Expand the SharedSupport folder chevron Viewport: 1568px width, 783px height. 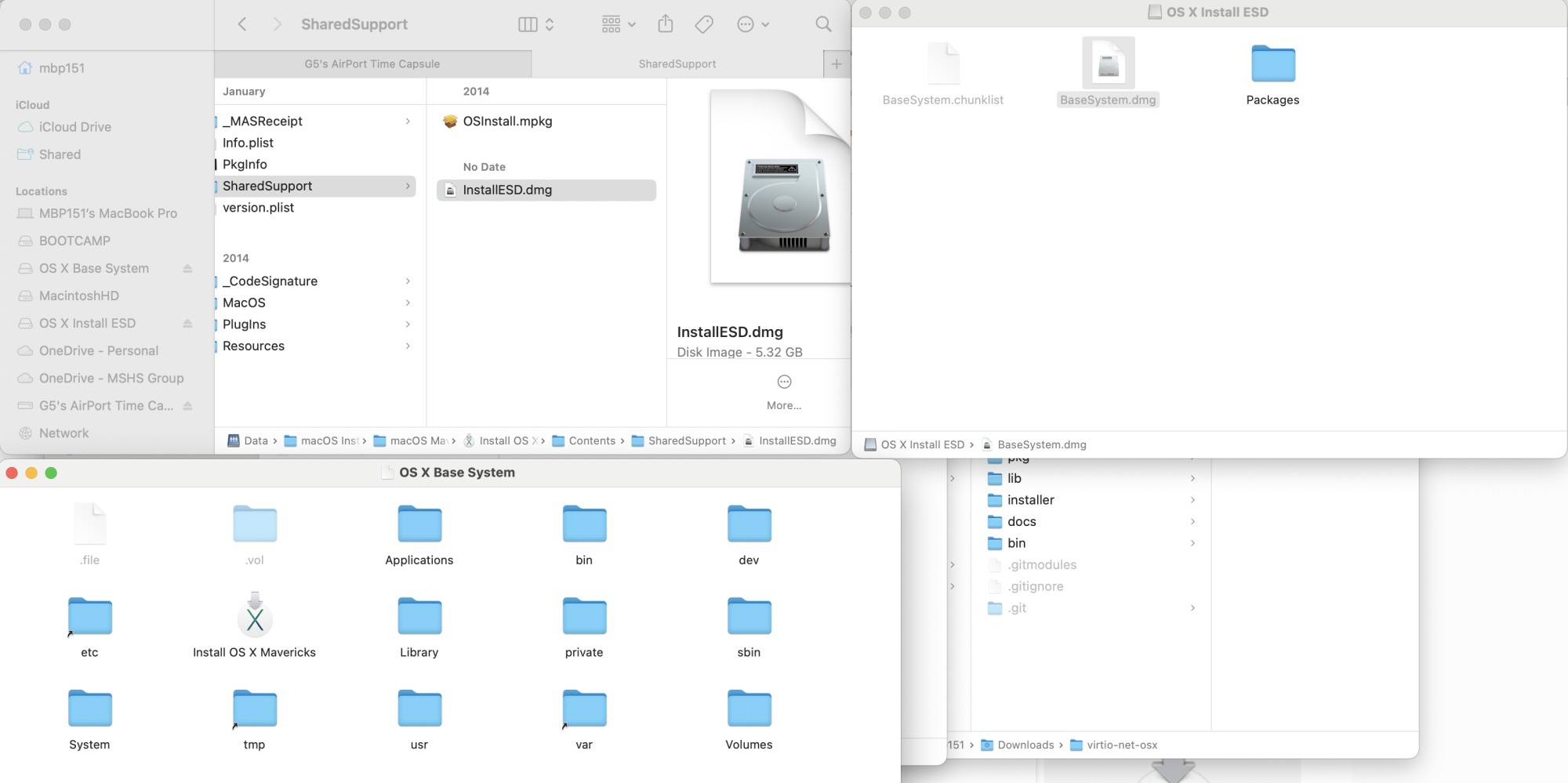[408, 186]
